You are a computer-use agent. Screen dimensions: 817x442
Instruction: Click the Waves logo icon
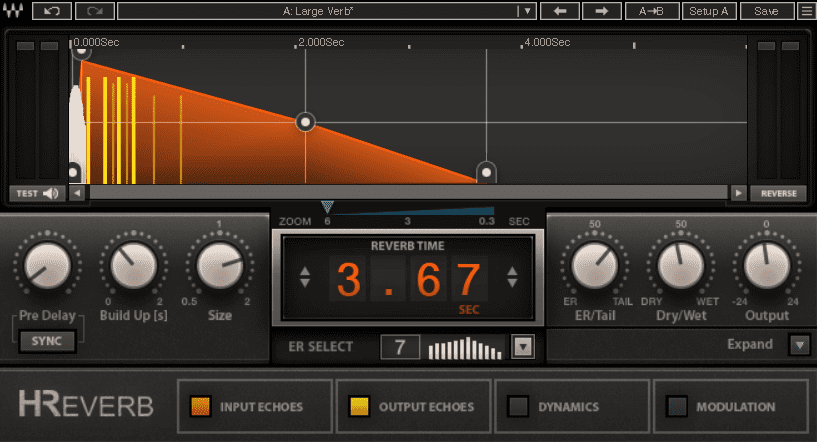(x=13, y=11)
